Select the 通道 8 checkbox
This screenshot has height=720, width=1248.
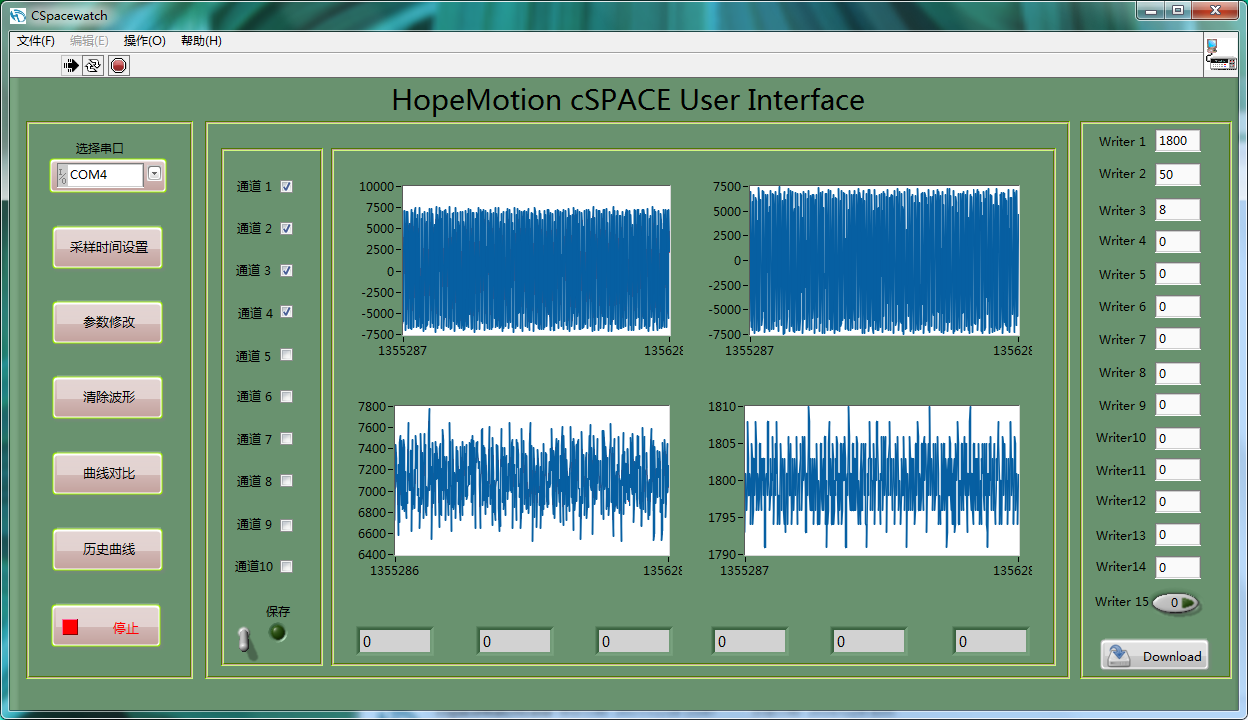(287, 481)
